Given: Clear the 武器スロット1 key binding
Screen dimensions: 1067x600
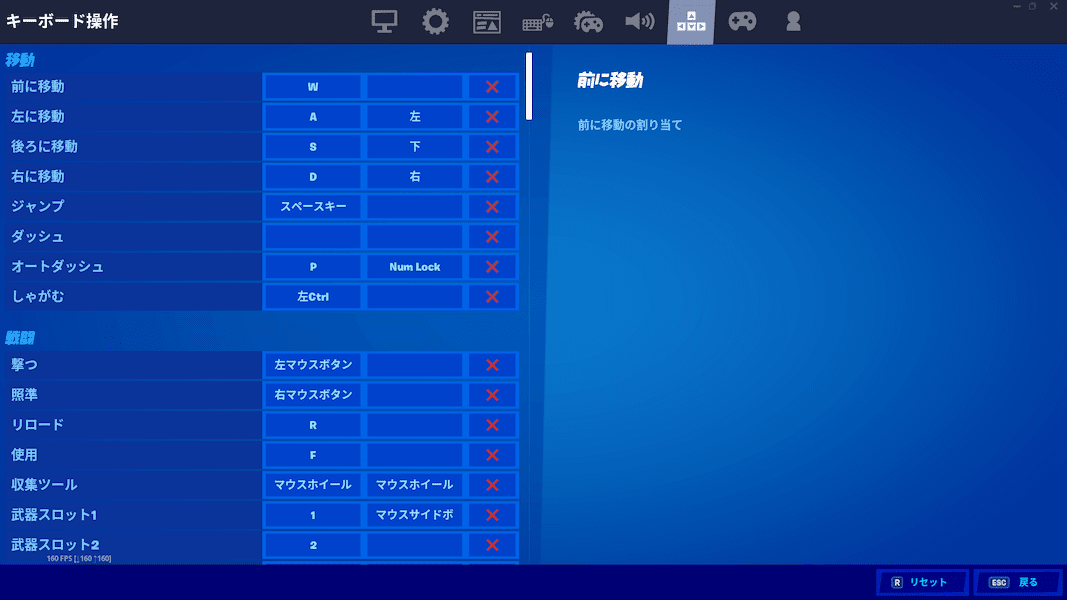Looking at the screenshot, I should [x=493, y=515].
